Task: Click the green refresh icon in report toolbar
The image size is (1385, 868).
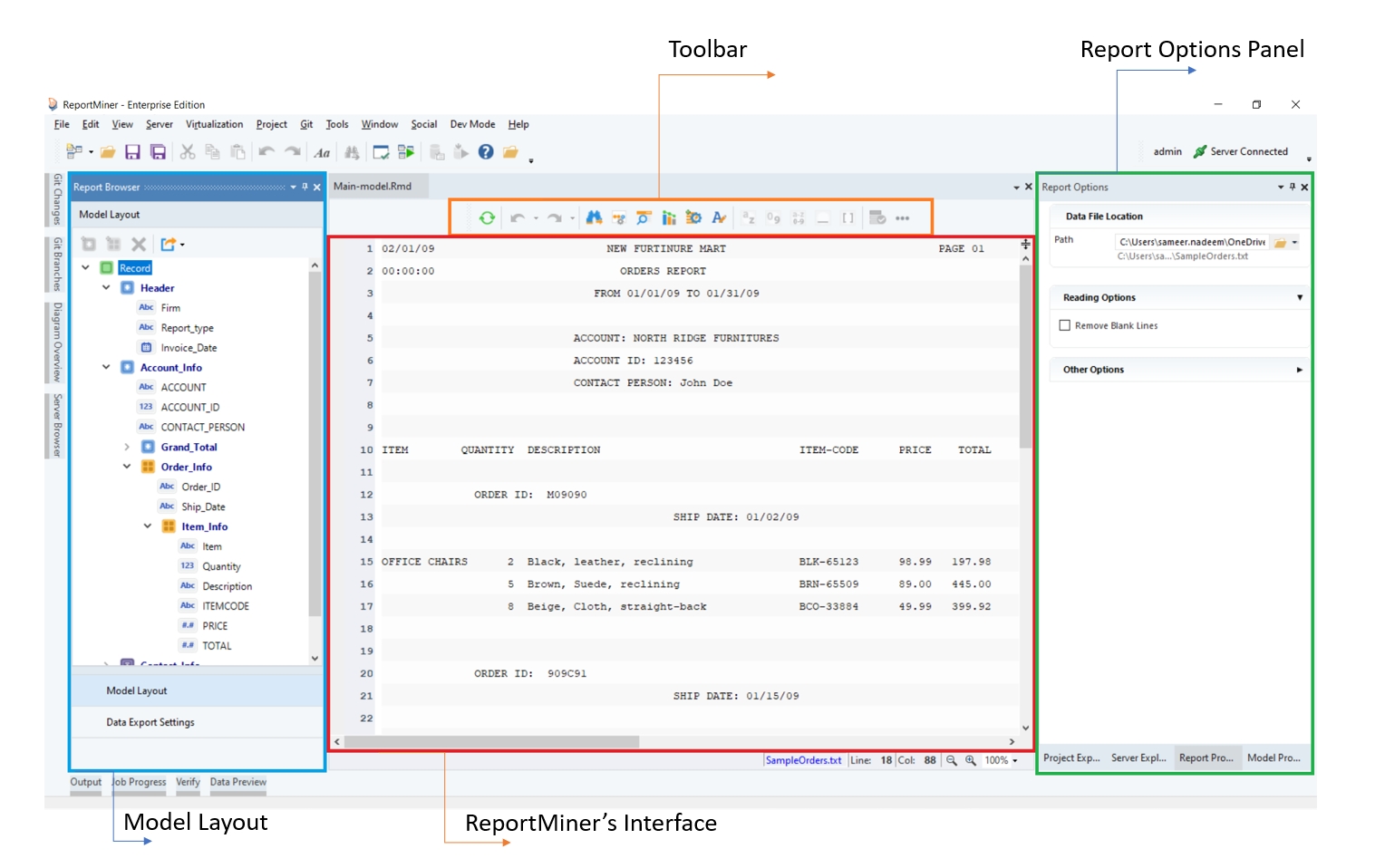Action: pos(487,218)
